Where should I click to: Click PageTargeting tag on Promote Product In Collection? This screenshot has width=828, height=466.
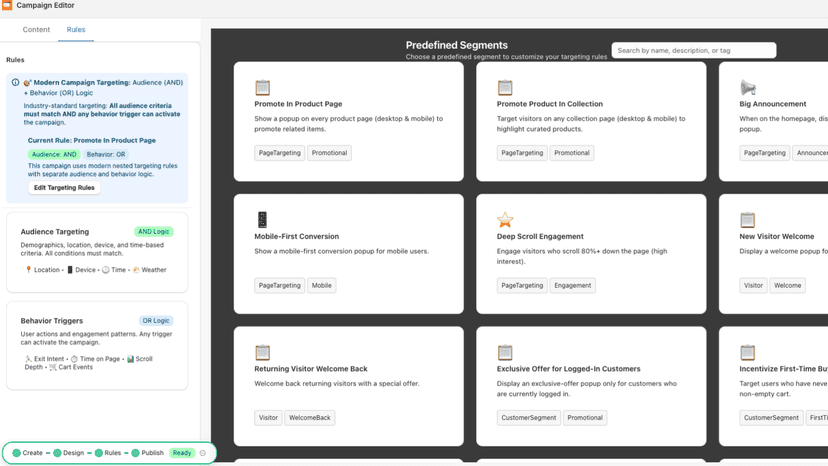coord(522,153)
